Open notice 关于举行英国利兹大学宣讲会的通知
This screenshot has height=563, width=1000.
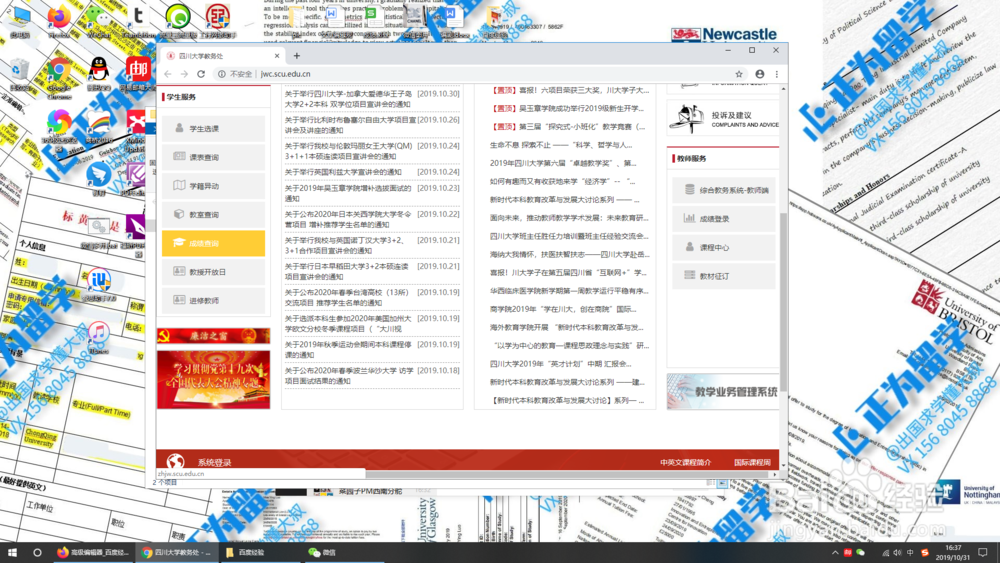pyautogui.click(x=343, y=172)
